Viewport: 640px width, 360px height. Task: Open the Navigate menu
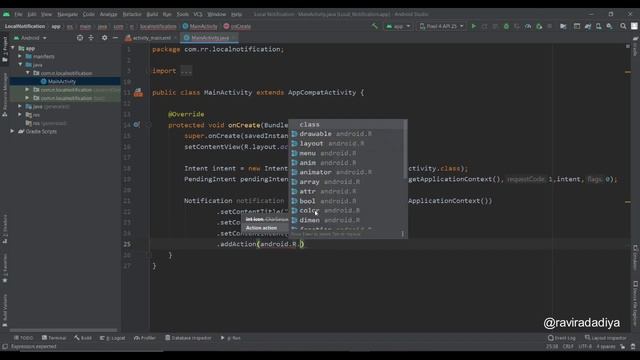[67, 14]
